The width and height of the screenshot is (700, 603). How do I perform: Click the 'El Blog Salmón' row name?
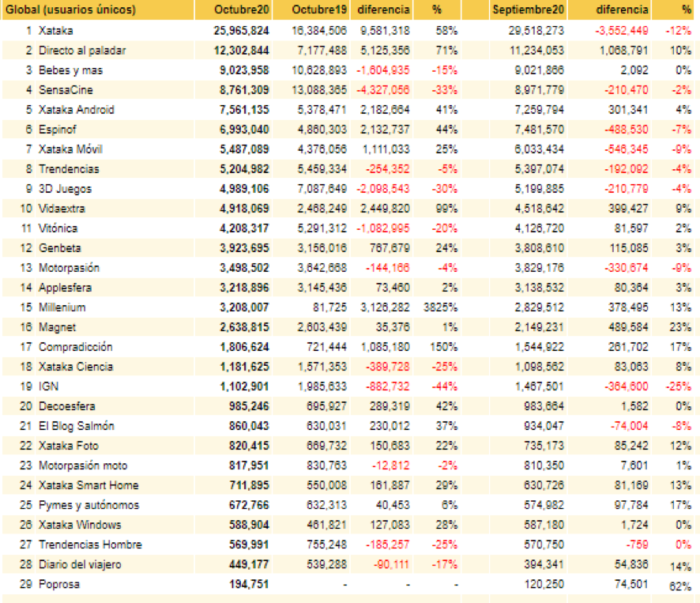pyautogui.click(x=76, y=426)
